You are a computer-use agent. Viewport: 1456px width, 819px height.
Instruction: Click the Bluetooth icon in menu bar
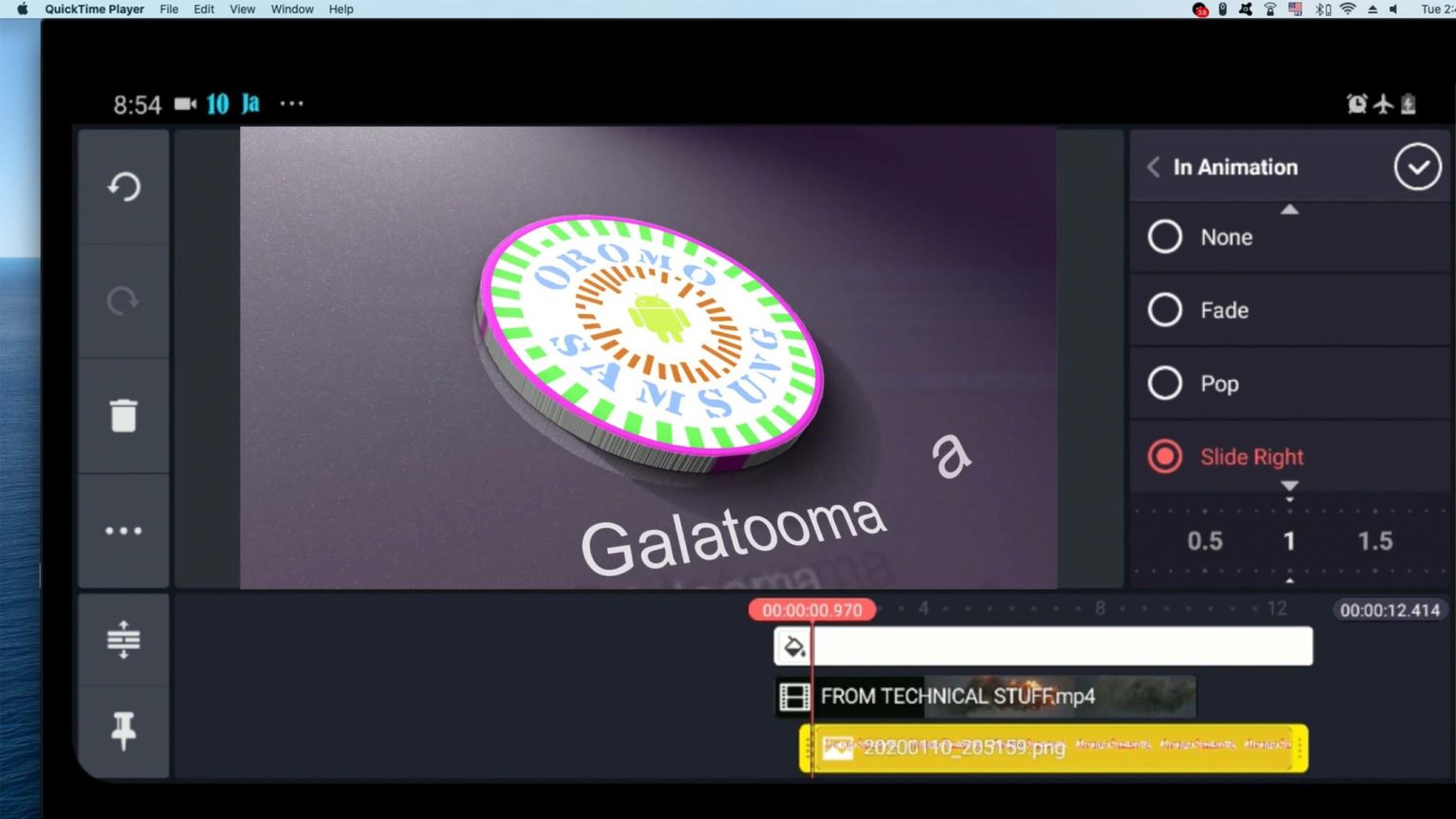coord(1322,9)
